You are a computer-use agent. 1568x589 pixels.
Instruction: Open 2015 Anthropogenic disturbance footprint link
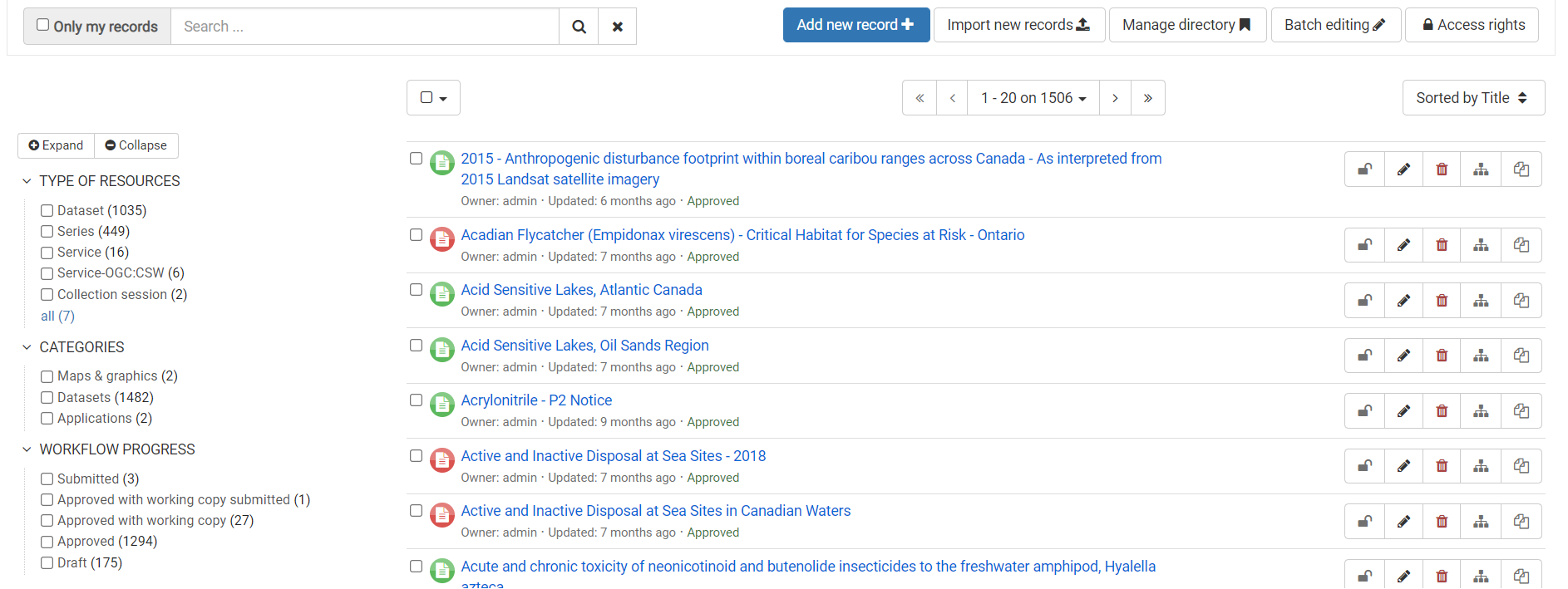(x=811, y=169)
